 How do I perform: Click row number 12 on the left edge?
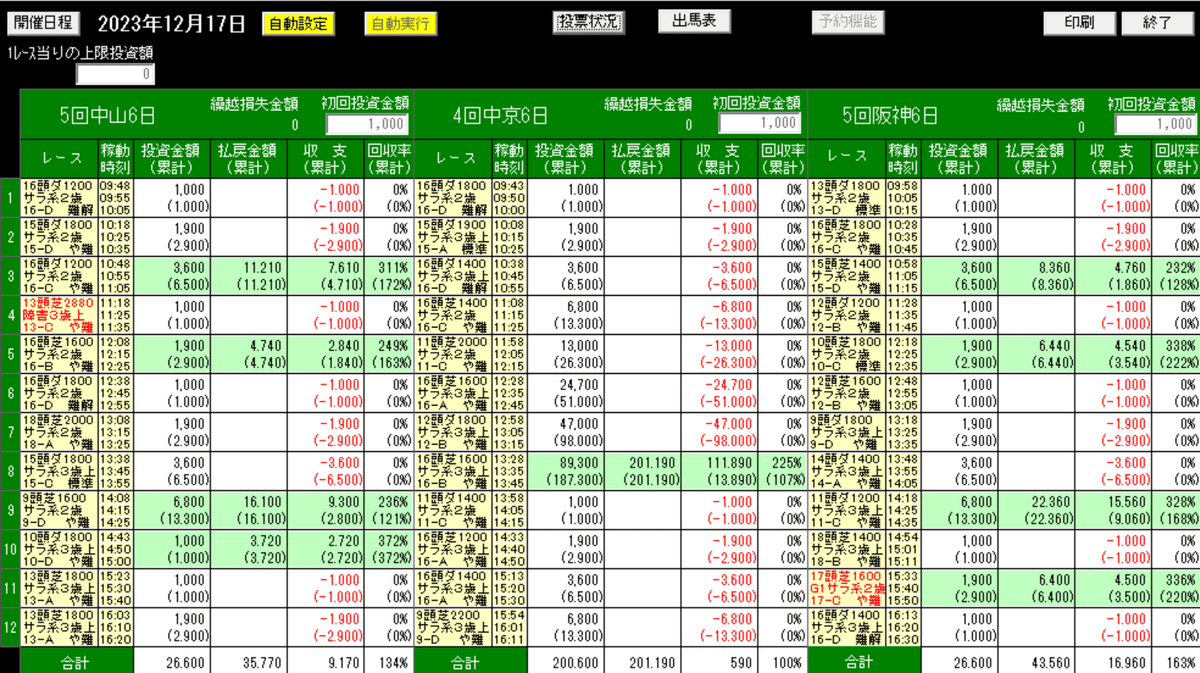pyautogui.click(x=10, y=627)
